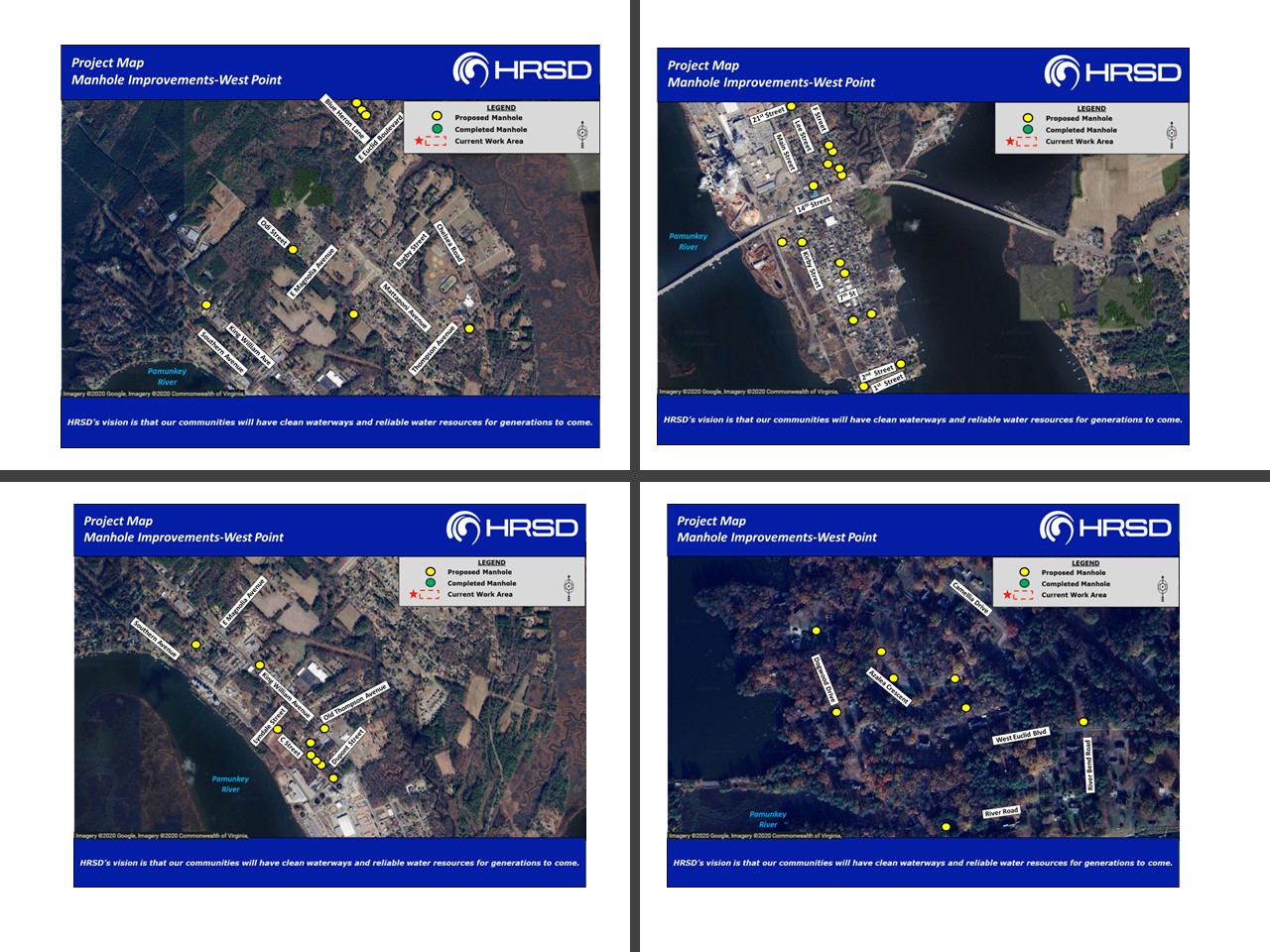Select the yellow manhole marker near Dill Street

pyautogui.click(x=293, y=250)
